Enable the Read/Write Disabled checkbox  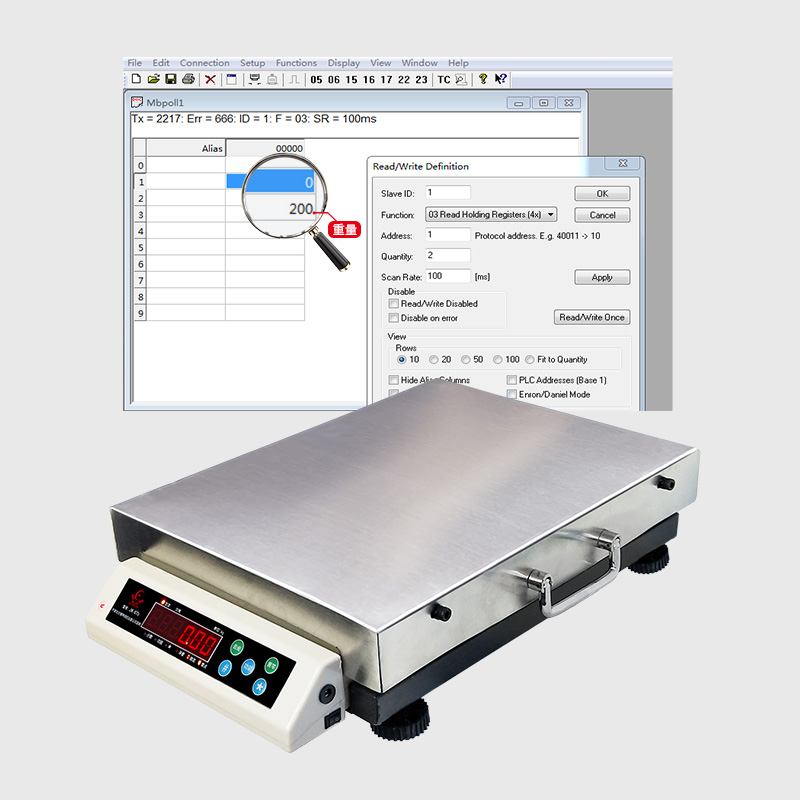coord(394,304)
